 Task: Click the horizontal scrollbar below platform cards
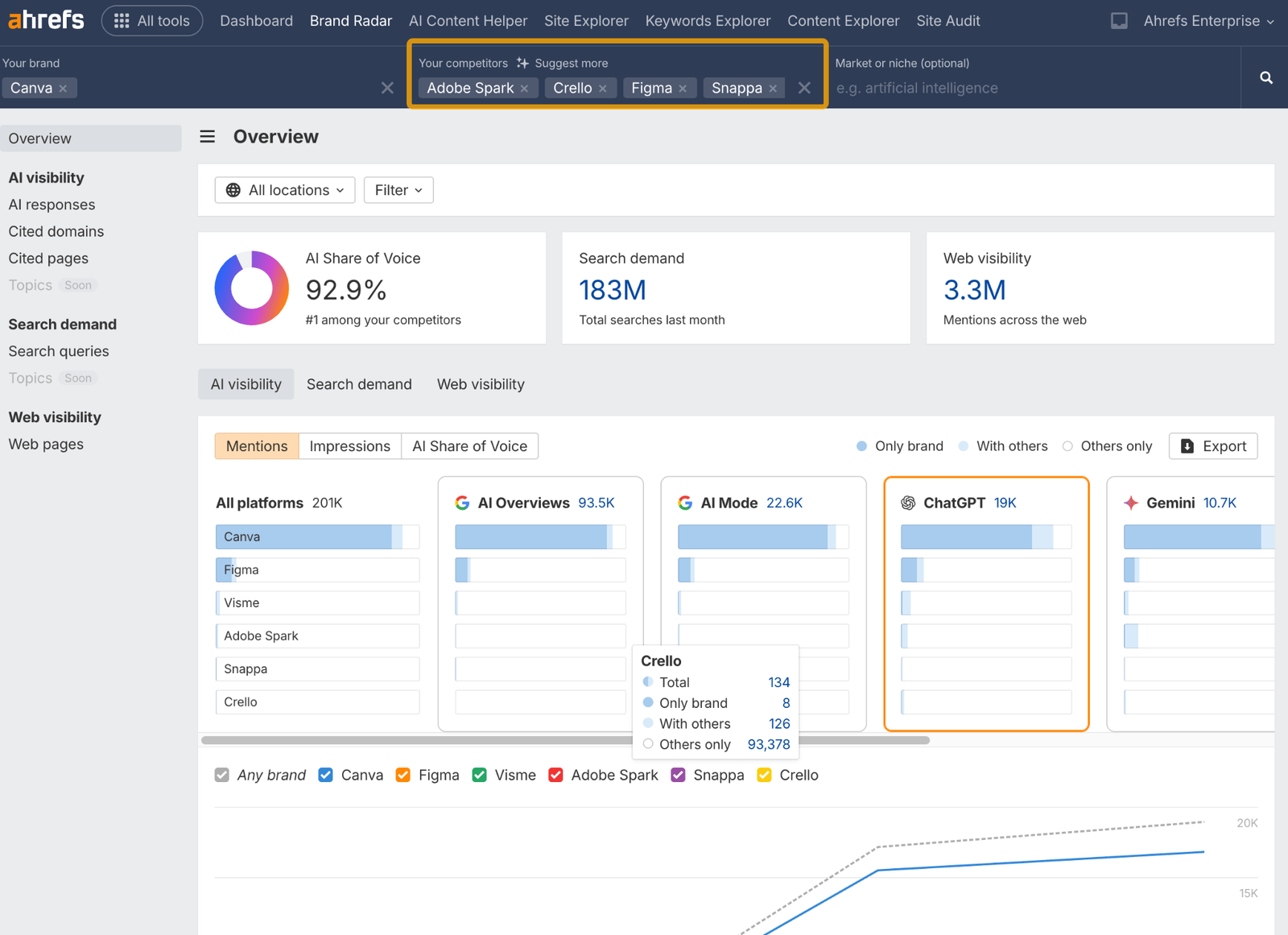(566, 740)
